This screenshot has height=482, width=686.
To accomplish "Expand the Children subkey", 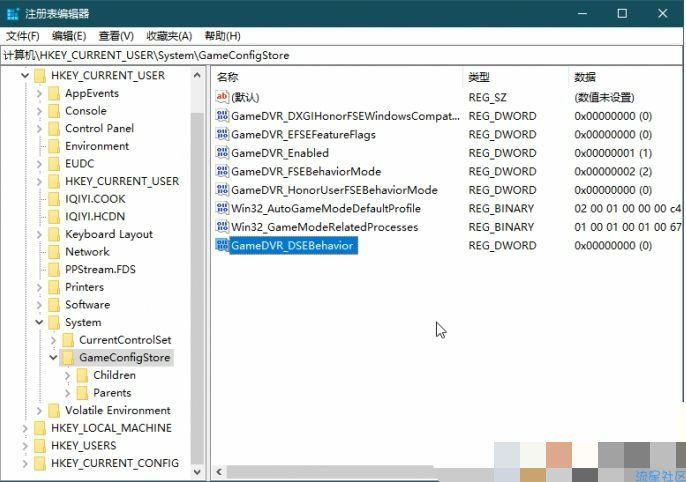I will 66,375.
